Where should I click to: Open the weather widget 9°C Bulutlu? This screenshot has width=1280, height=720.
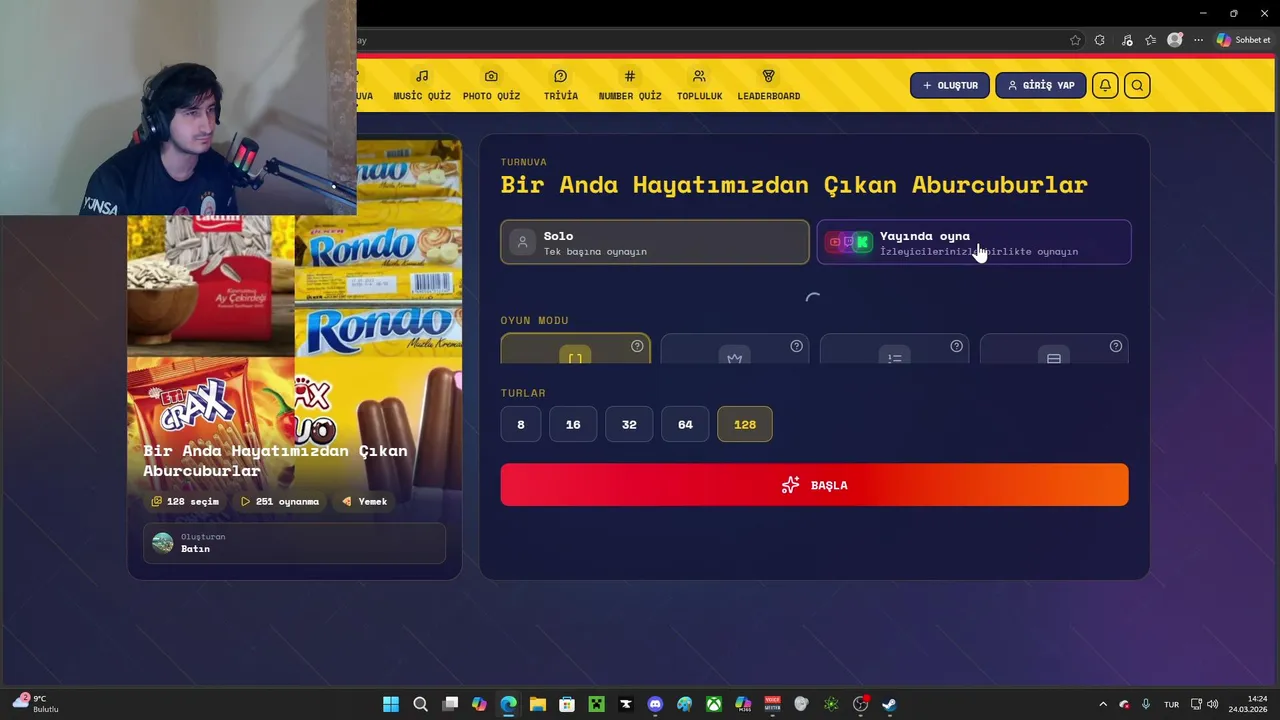click(x=35, y=704)
